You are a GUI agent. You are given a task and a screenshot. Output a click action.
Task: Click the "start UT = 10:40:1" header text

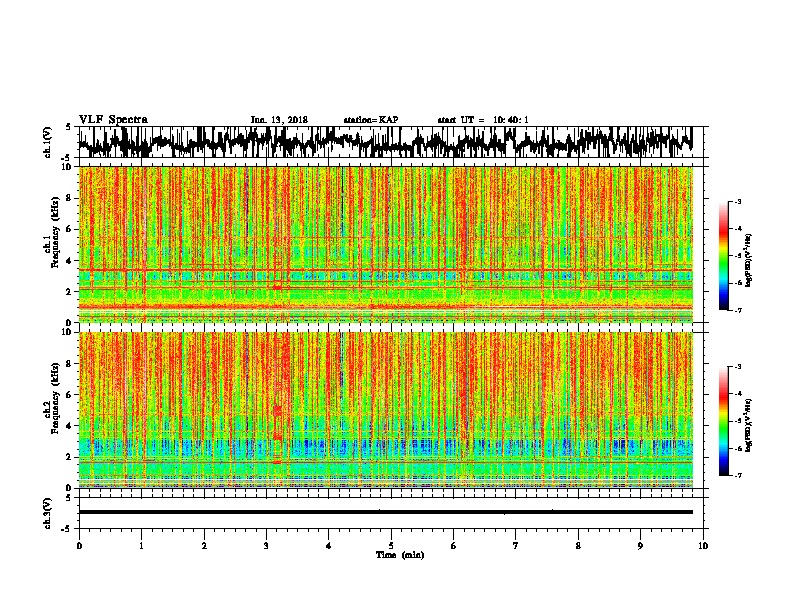point(483,120)
